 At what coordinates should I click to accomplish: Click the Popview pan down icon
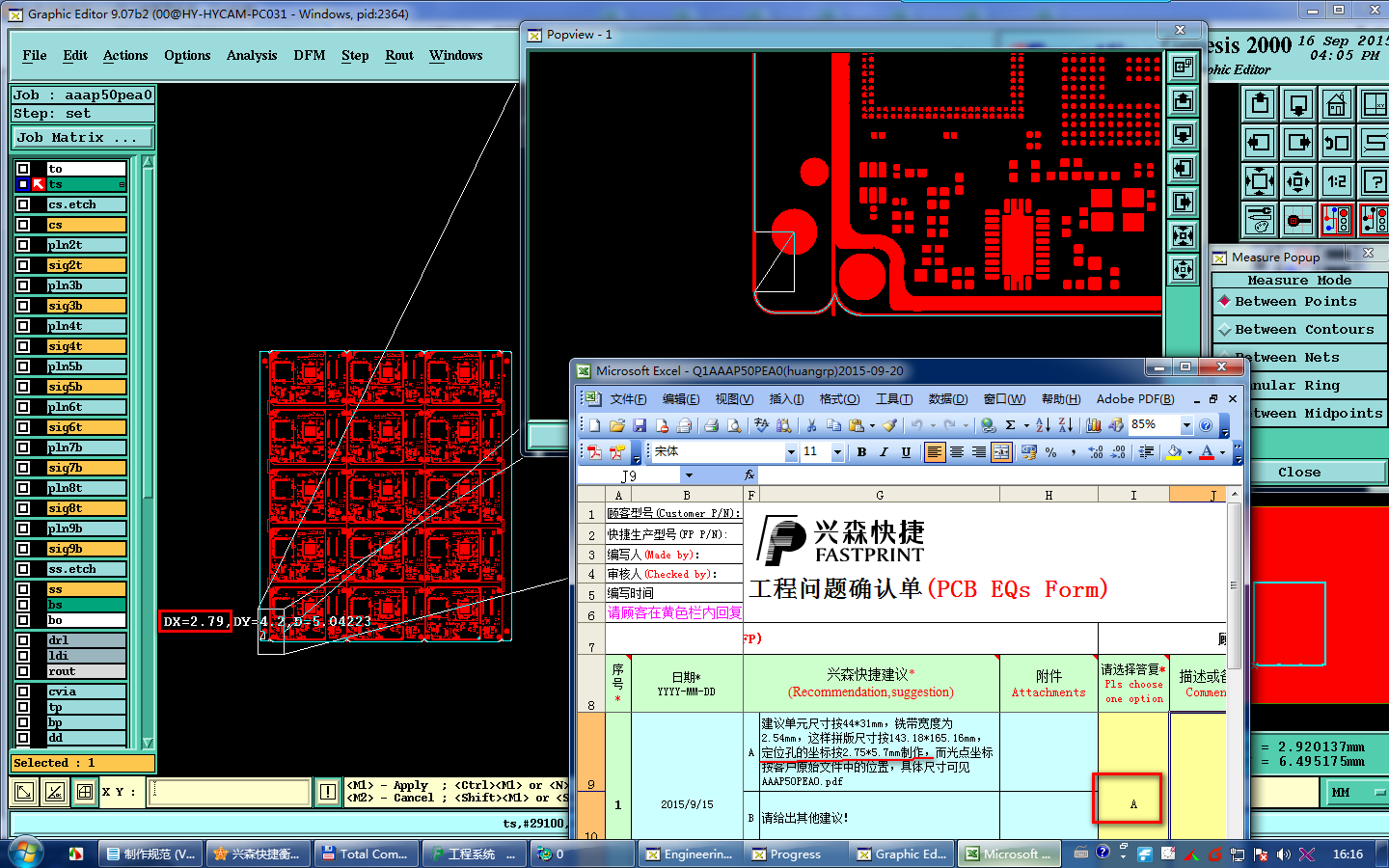[x=1183, y=134]
